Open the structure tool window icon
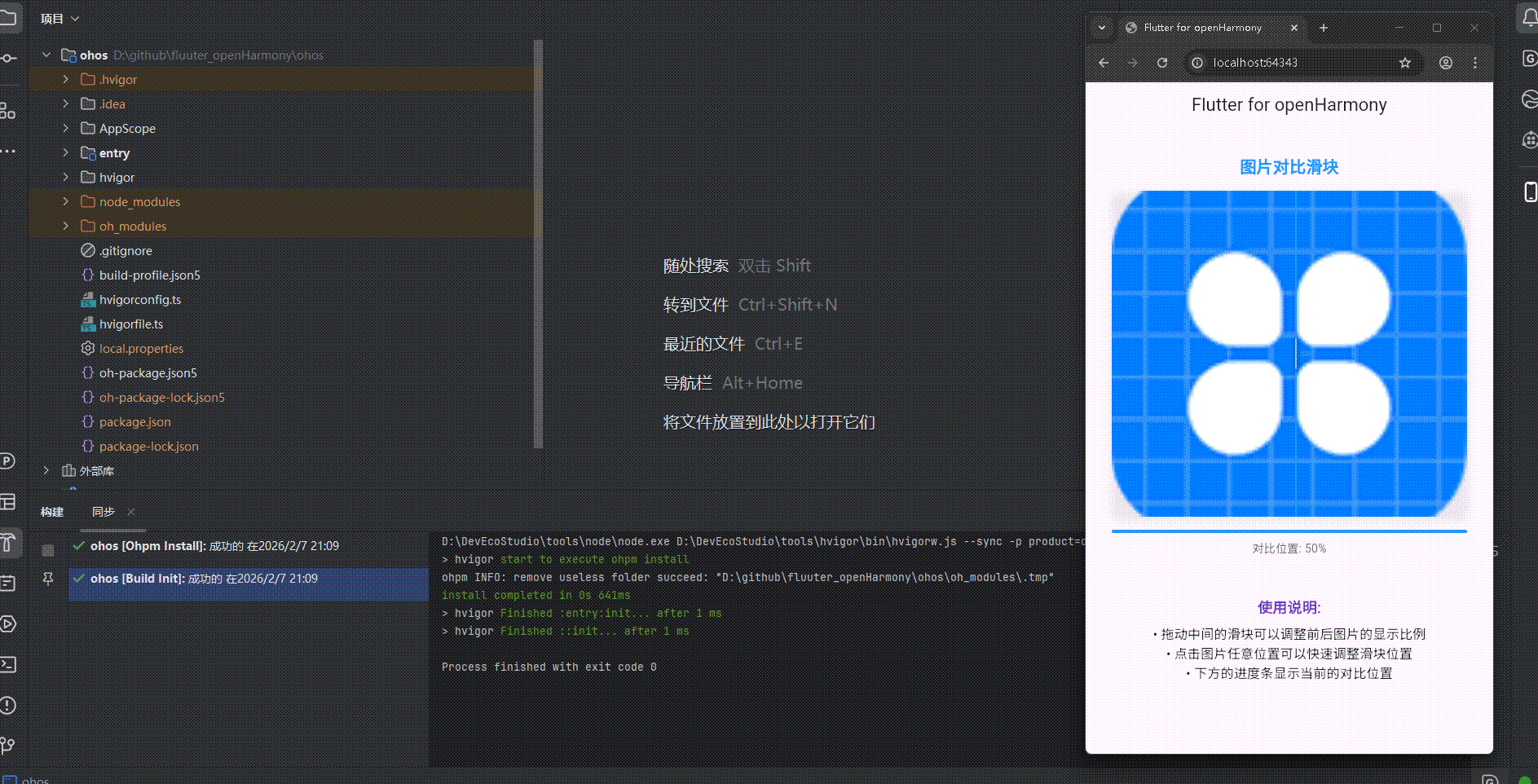The height and width of the screenshot is (784, 1538). (x=7, y=110)
